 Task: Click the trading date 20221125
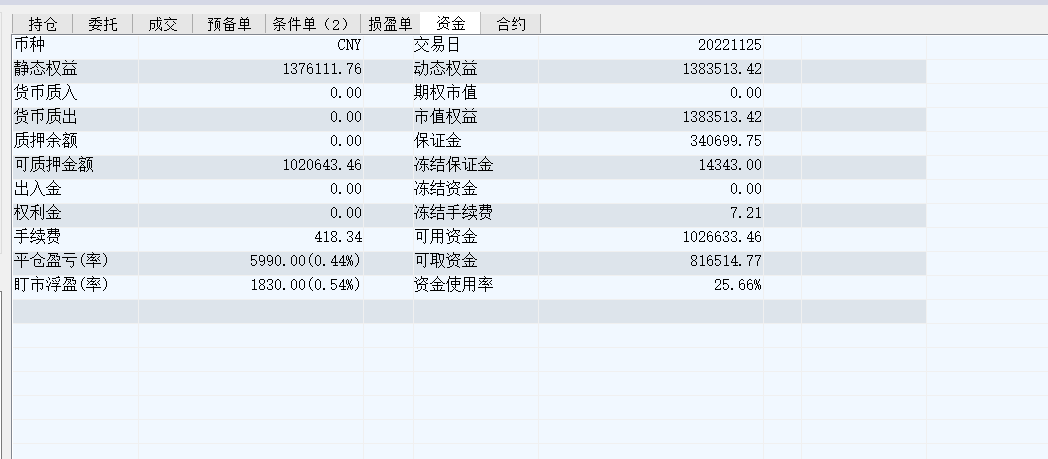click(x=730, y=45)
